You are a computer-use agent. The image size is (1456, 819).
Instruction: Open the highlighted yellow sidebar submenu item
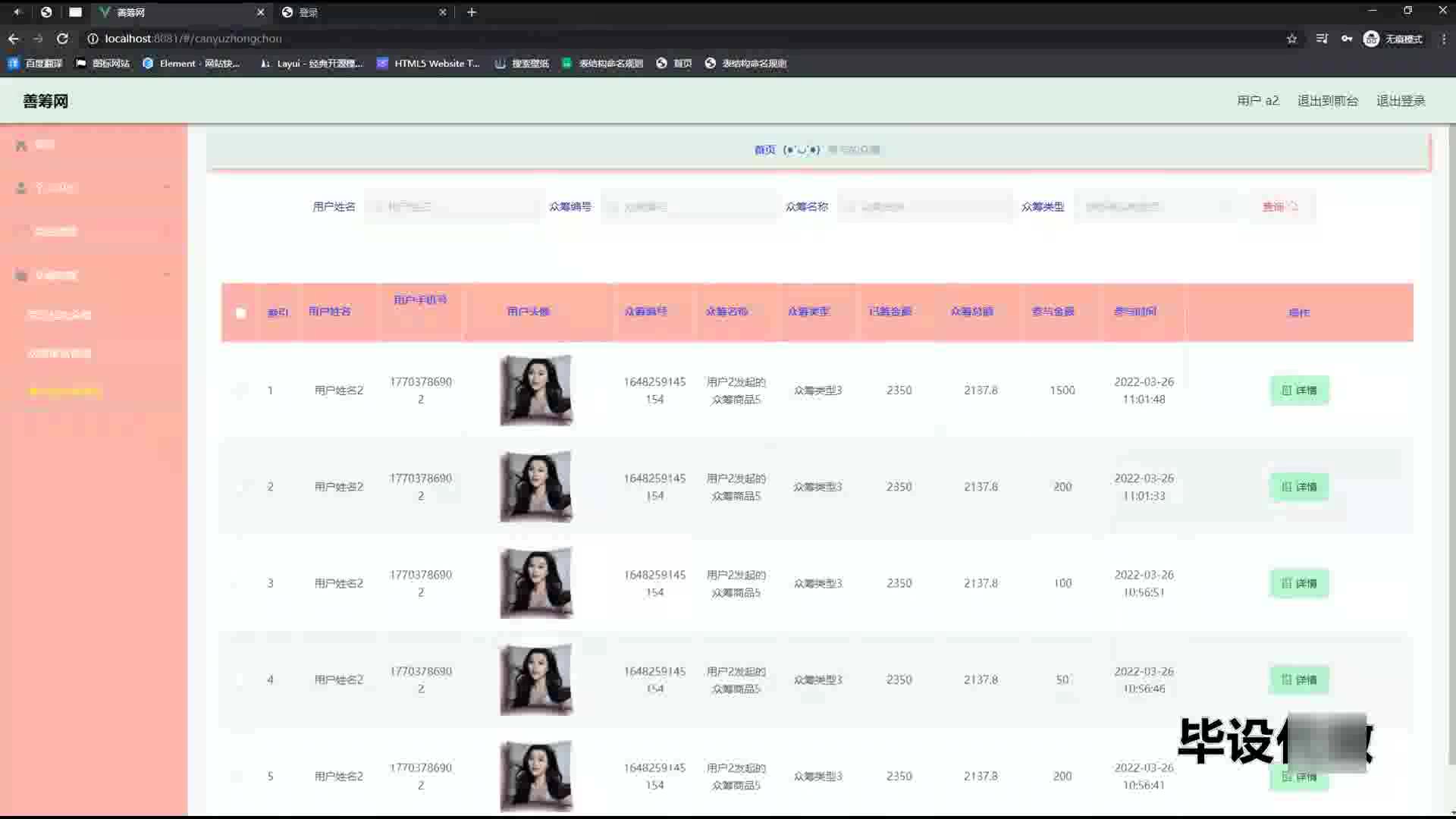(x=65, y=392)
